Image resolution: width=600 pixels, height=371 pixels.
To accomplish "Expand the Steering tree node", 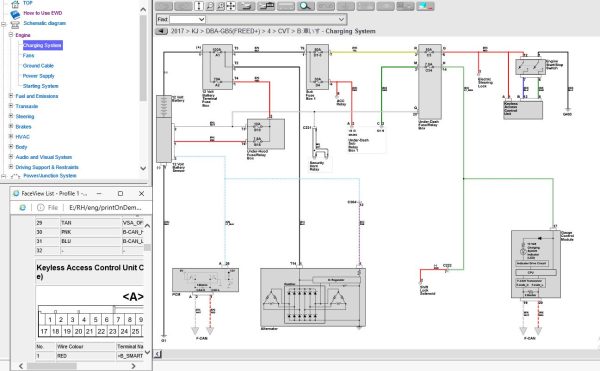I will tap(11, 116).
